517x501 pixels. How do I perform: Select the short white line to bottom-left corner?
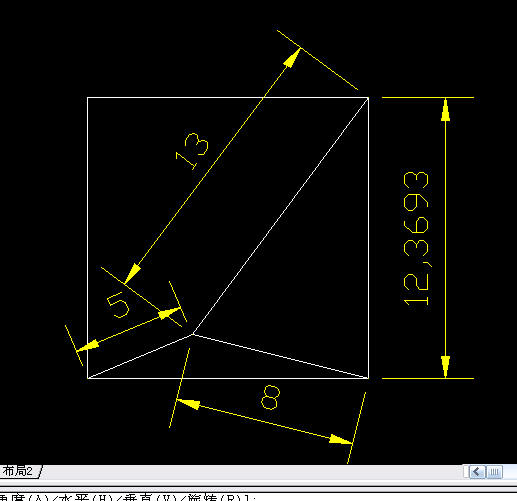click(x=140, y=356)
